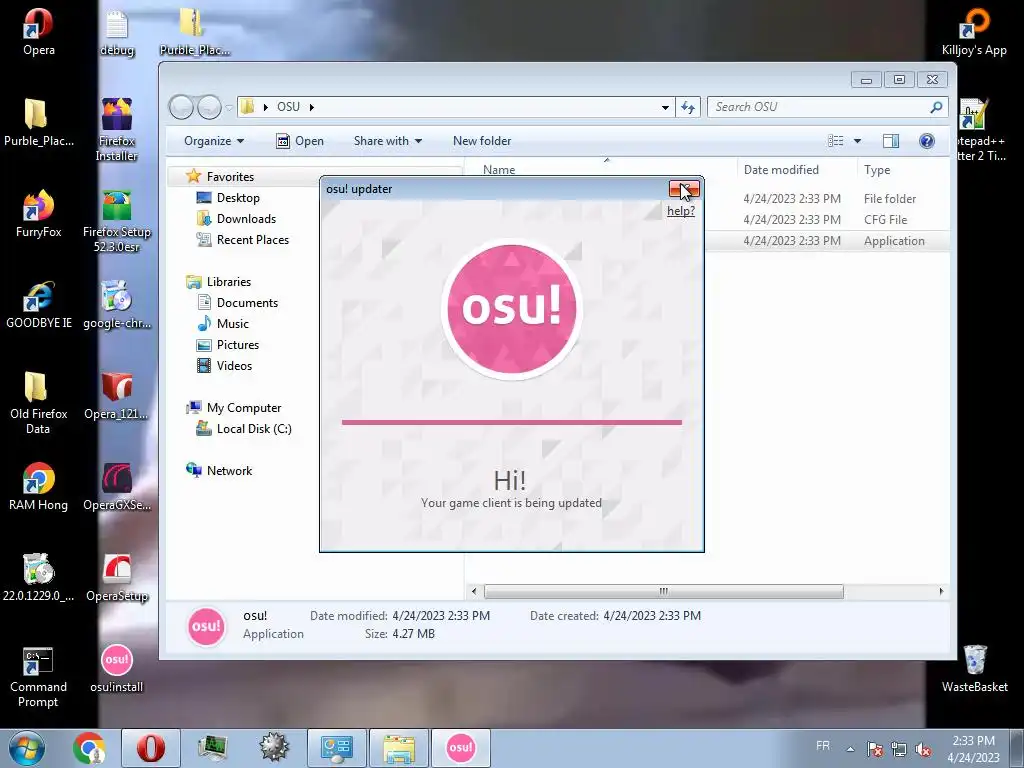The image size is (1024, 768).
Task: Select the Firefox Installer desktop icon
Action: [117, 129]
